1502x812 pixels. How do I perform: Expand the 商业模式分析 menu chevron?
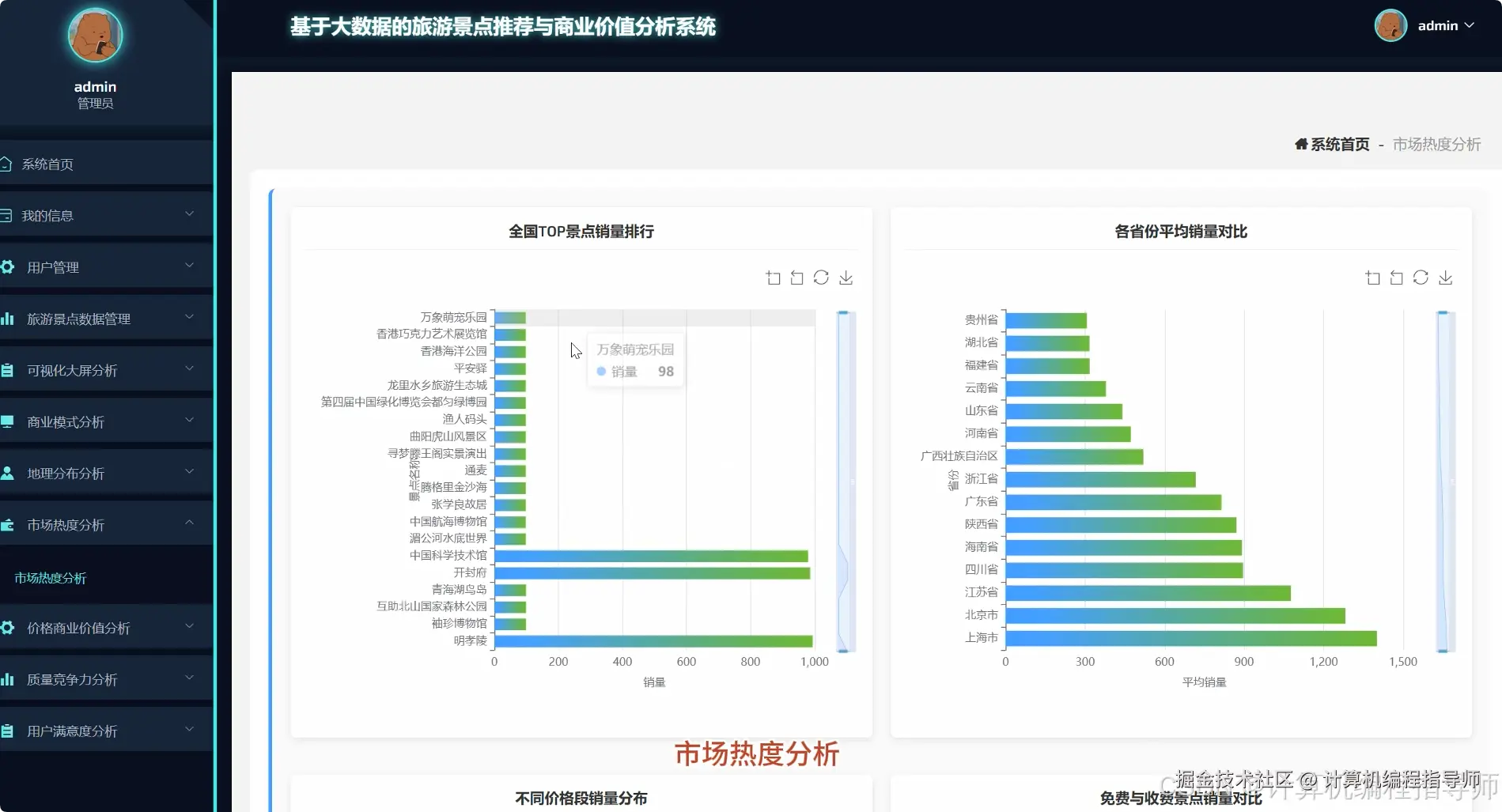click(x=189, y=419)
